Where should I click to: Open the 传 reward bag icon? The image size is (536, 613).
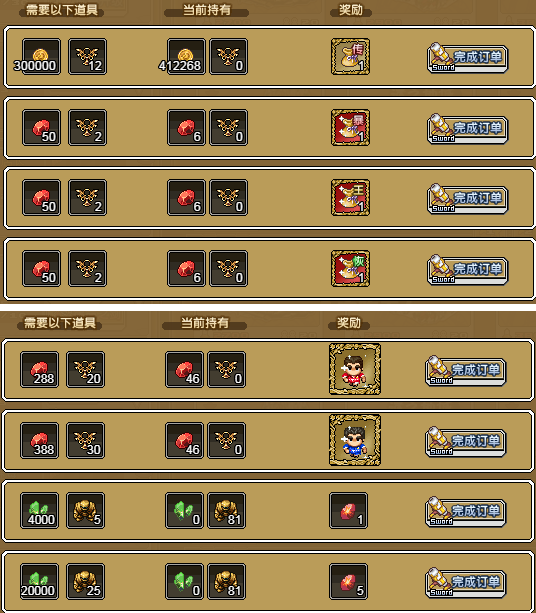[x=350, y=57]
